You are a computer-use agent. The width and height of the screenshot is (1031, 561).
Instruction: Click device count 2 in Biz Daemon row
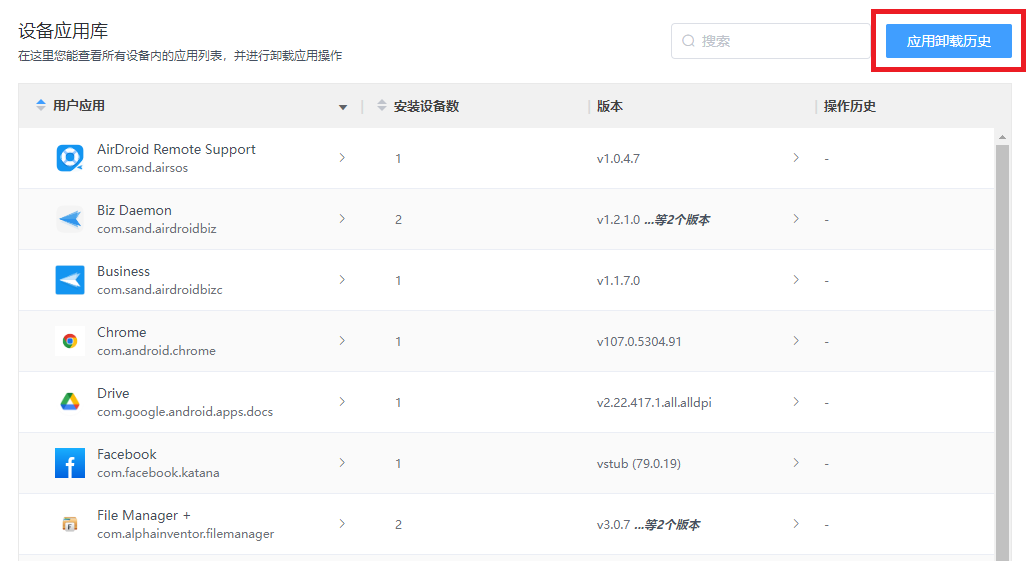pyautogui.click(x=398, y=220)
